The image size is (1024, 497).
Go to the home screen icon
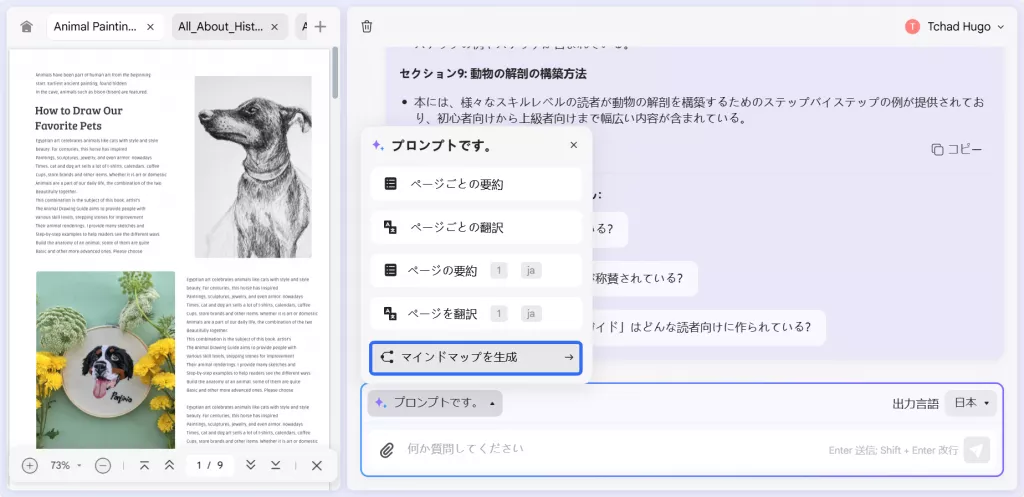point(26,27)
